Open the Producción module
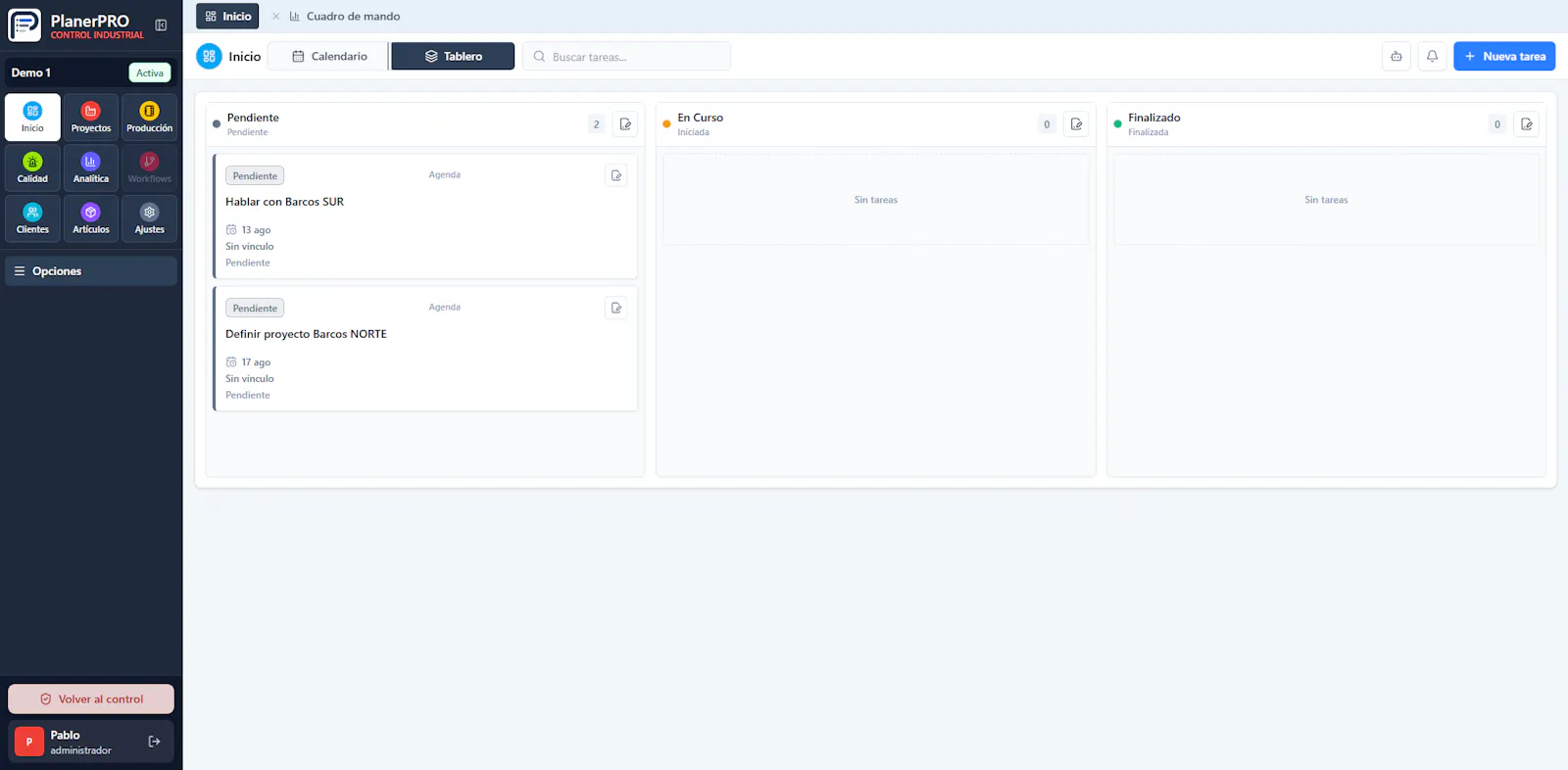Screen dimensions: 1568x770 (149, 118)
